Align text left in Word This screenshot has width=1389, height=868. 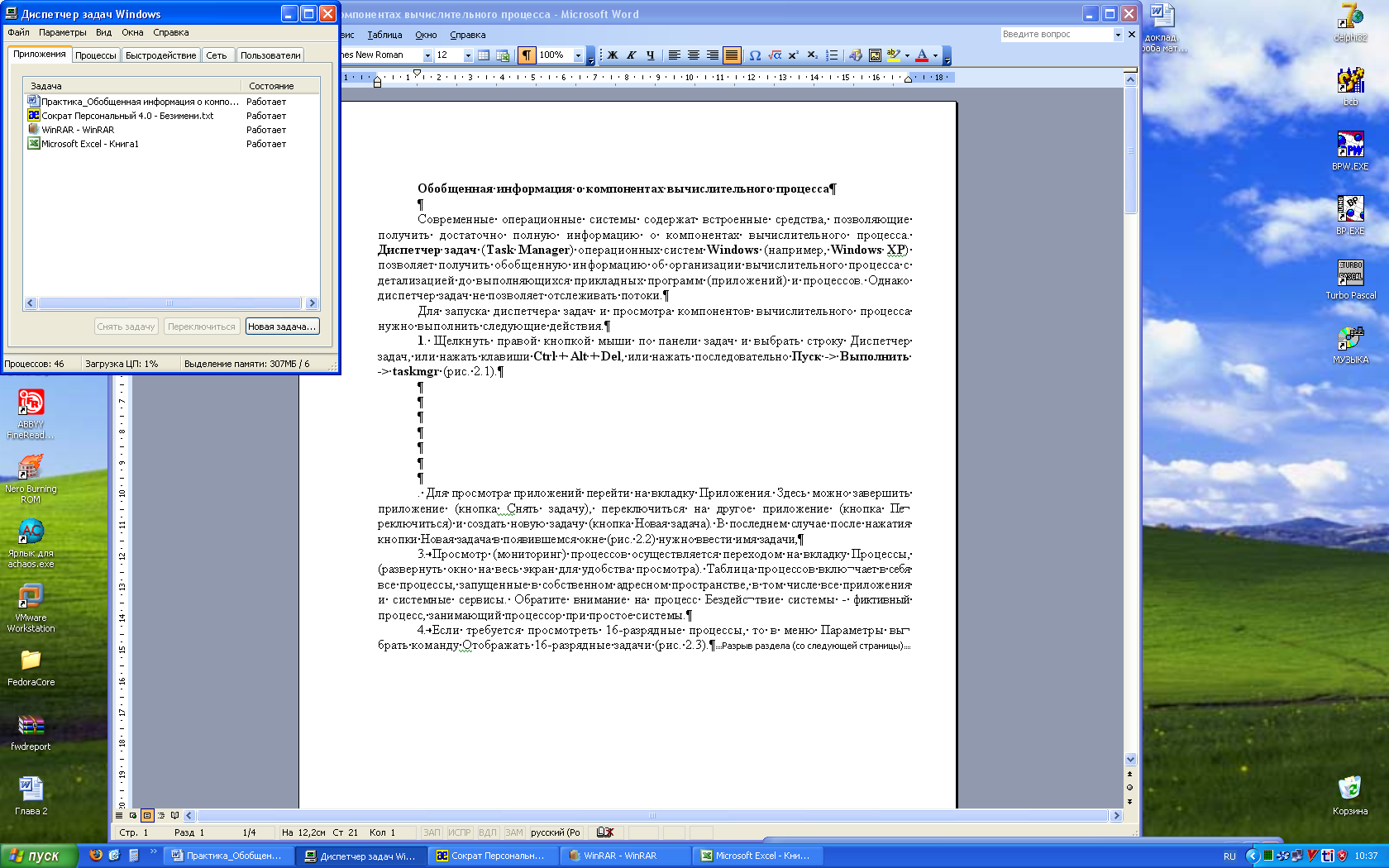pyautogui.click(x=675, y=55)
